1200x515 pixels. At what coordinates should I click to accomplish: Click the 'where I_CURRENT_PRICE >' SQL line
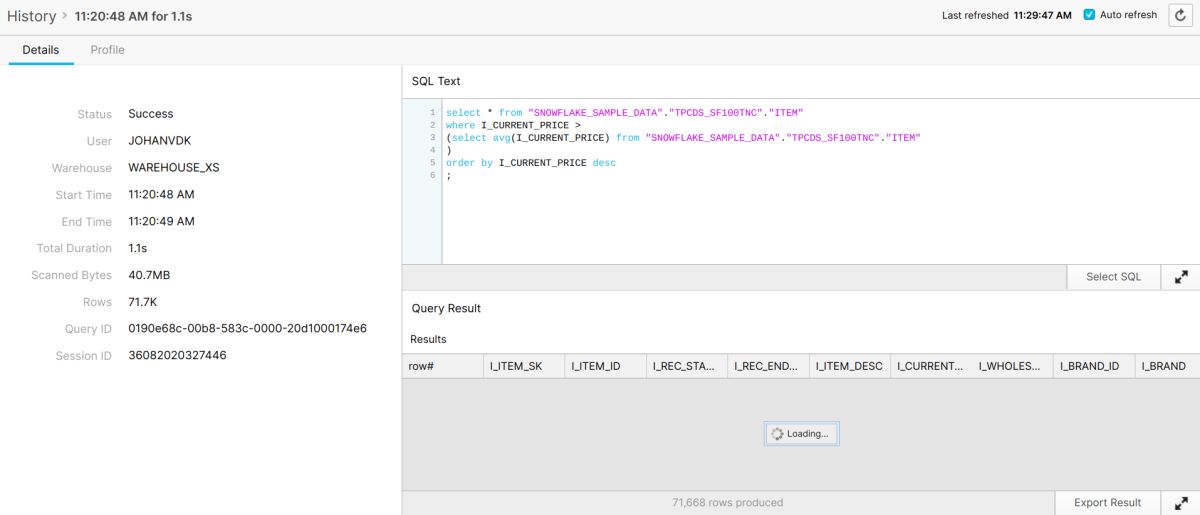[x=513, y=125]
